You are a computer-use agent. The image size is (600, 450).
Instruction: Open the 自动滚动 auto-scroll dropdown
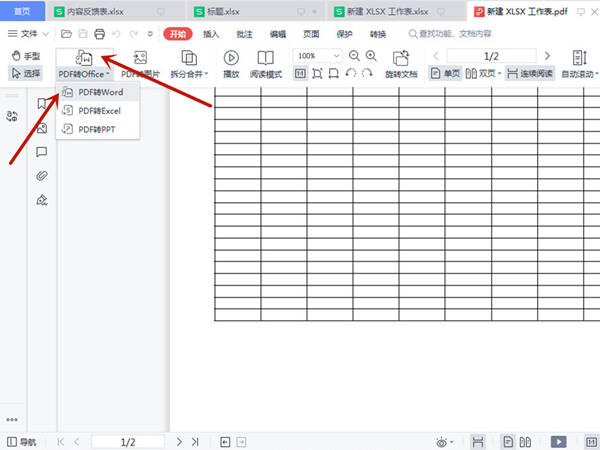tap(579, 73)
